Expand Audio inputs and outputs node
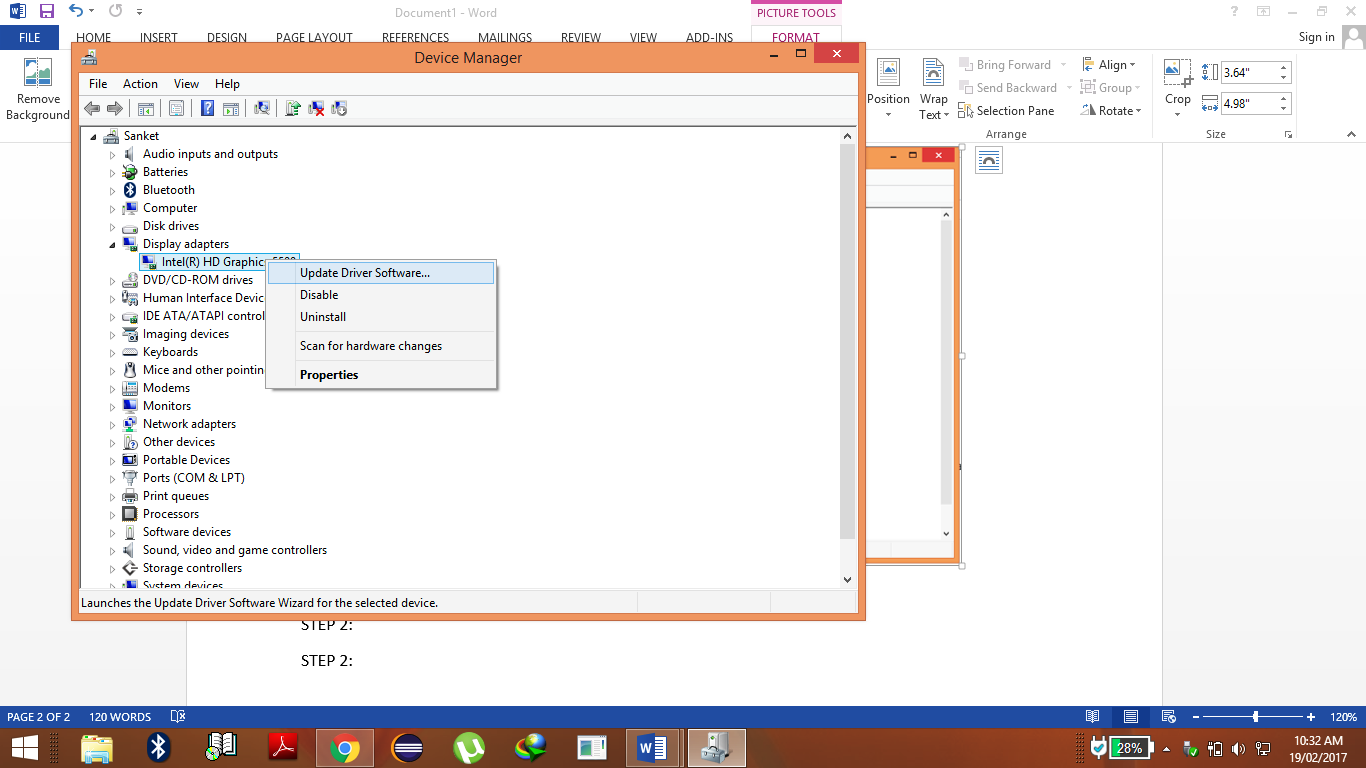The height and width of the screenshot is (768, 1366). tap(113, 155)
